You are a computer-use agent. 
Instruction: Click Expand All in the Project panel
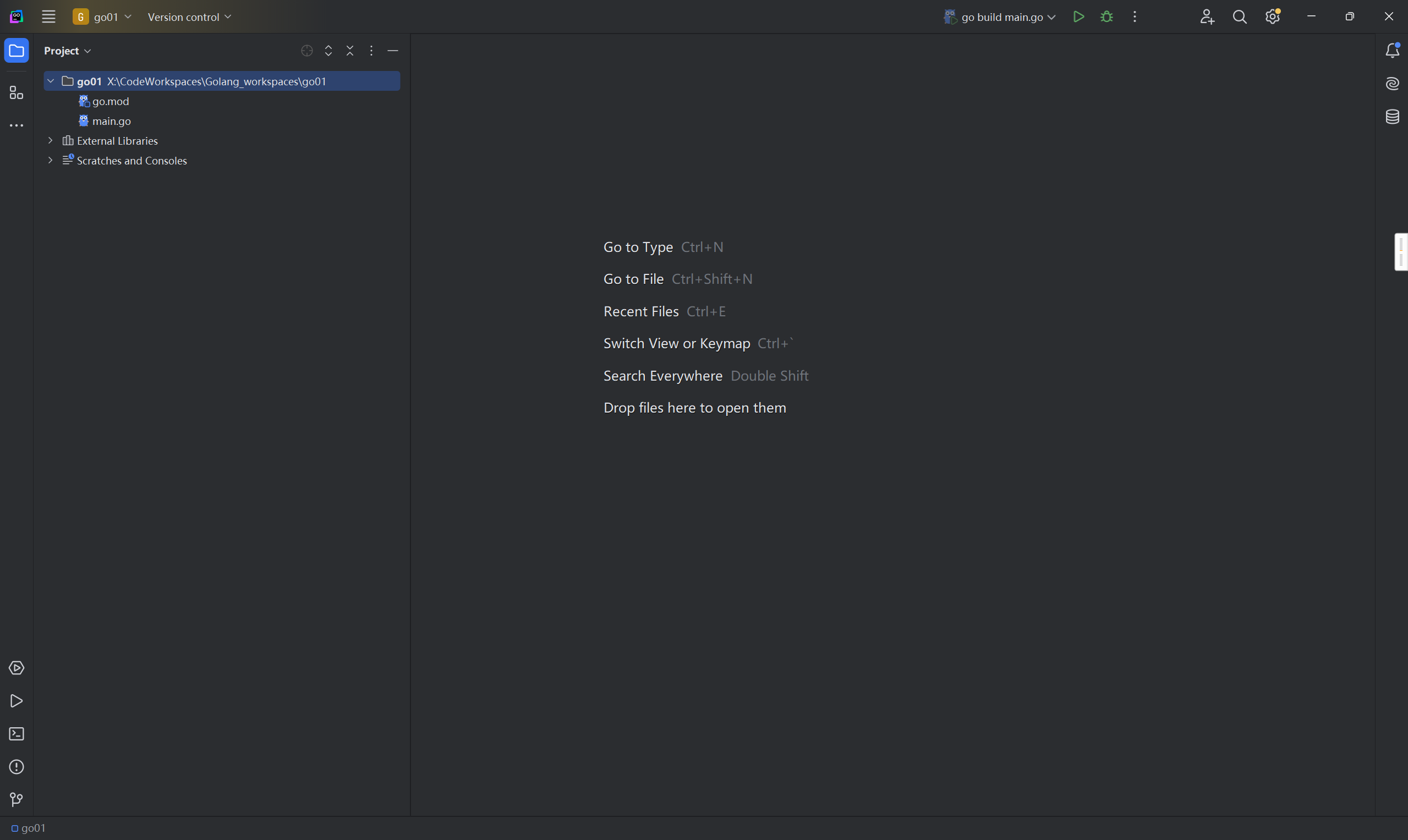[328, 51]
